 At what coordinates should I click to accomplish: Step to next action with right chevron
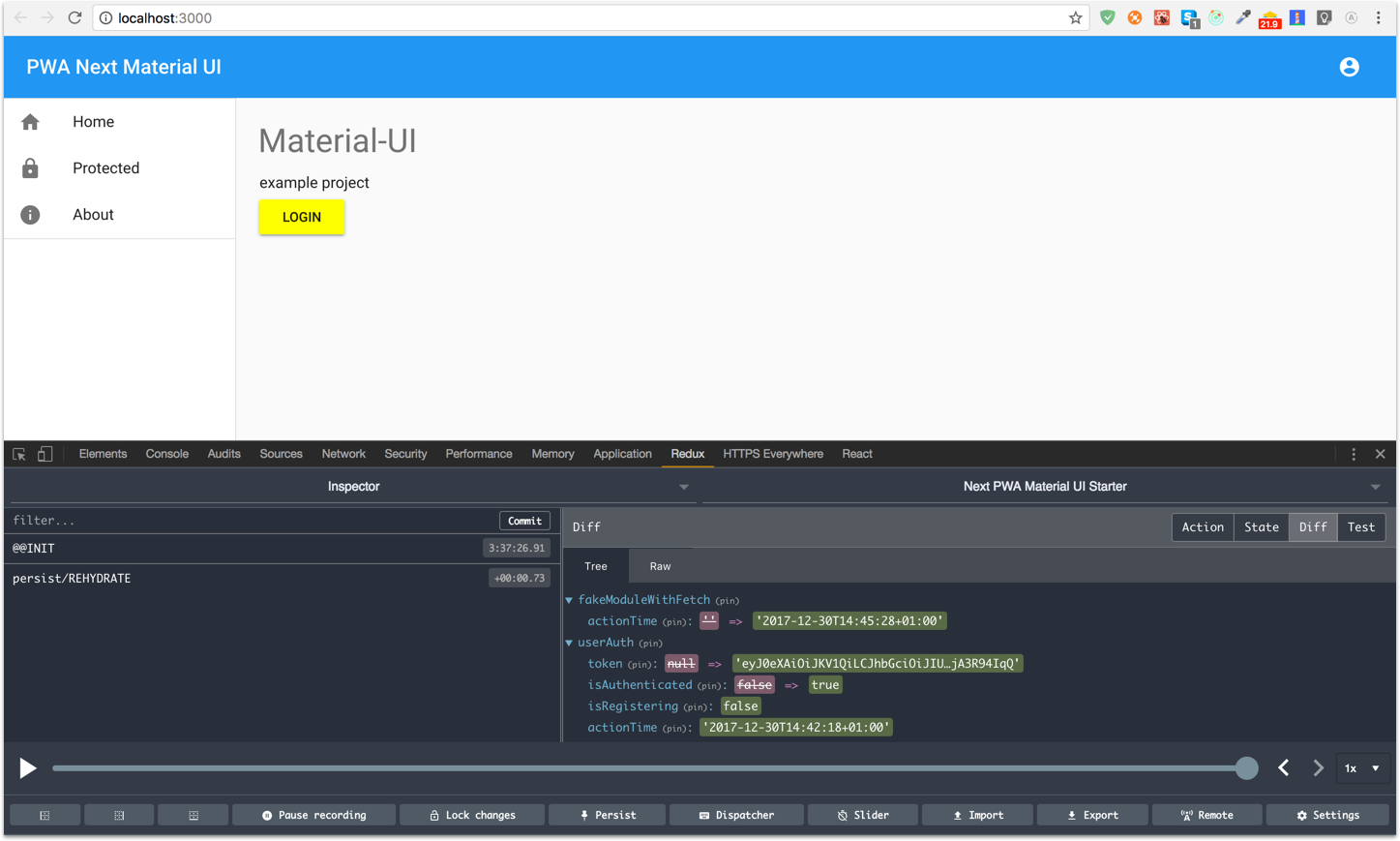(x=1318, y=768)
